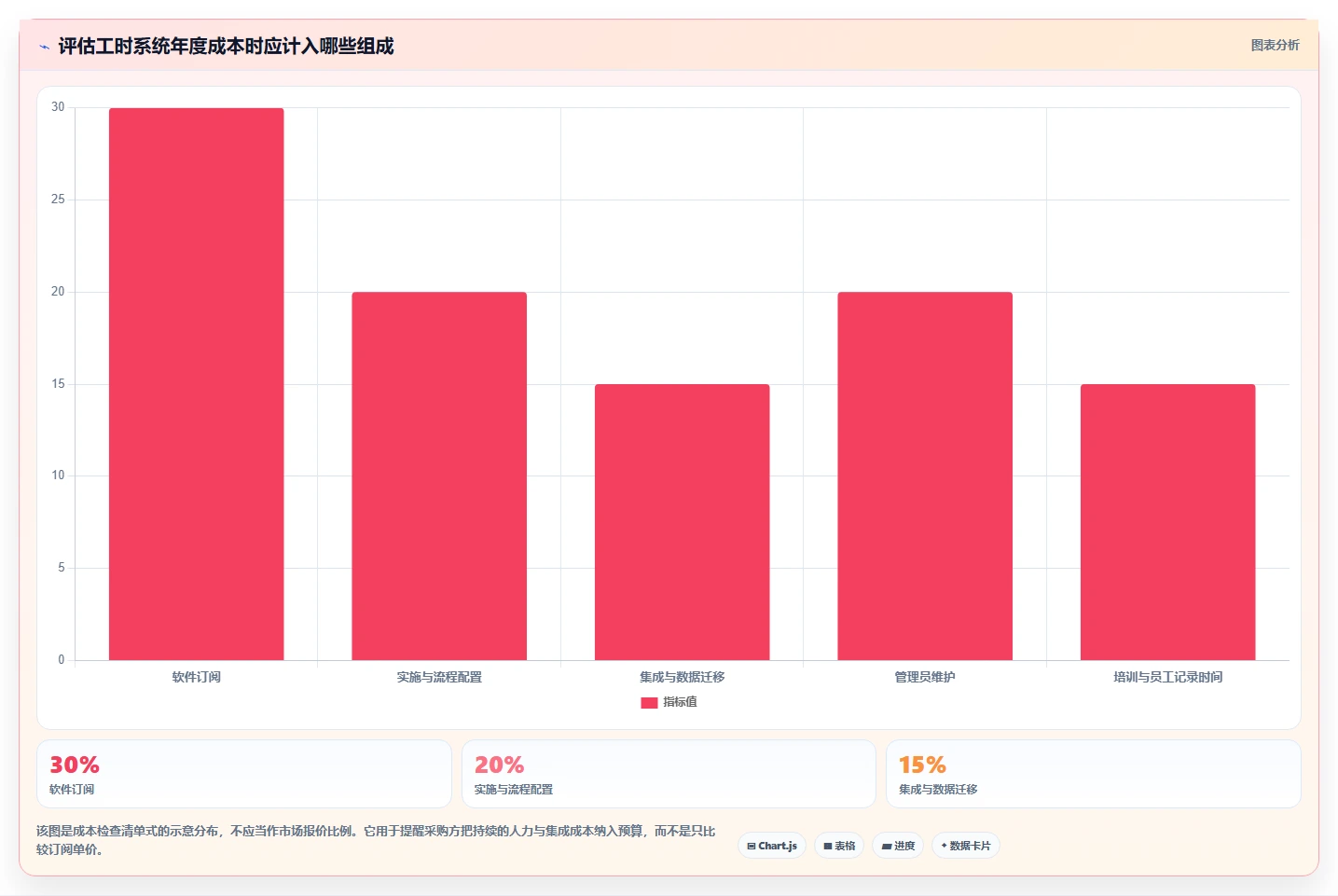Image resolution: width=1338 pixels, height=896 pixels.
Task: Click the 培训与员工记录时间 bar
Action: coord(1168,522)
